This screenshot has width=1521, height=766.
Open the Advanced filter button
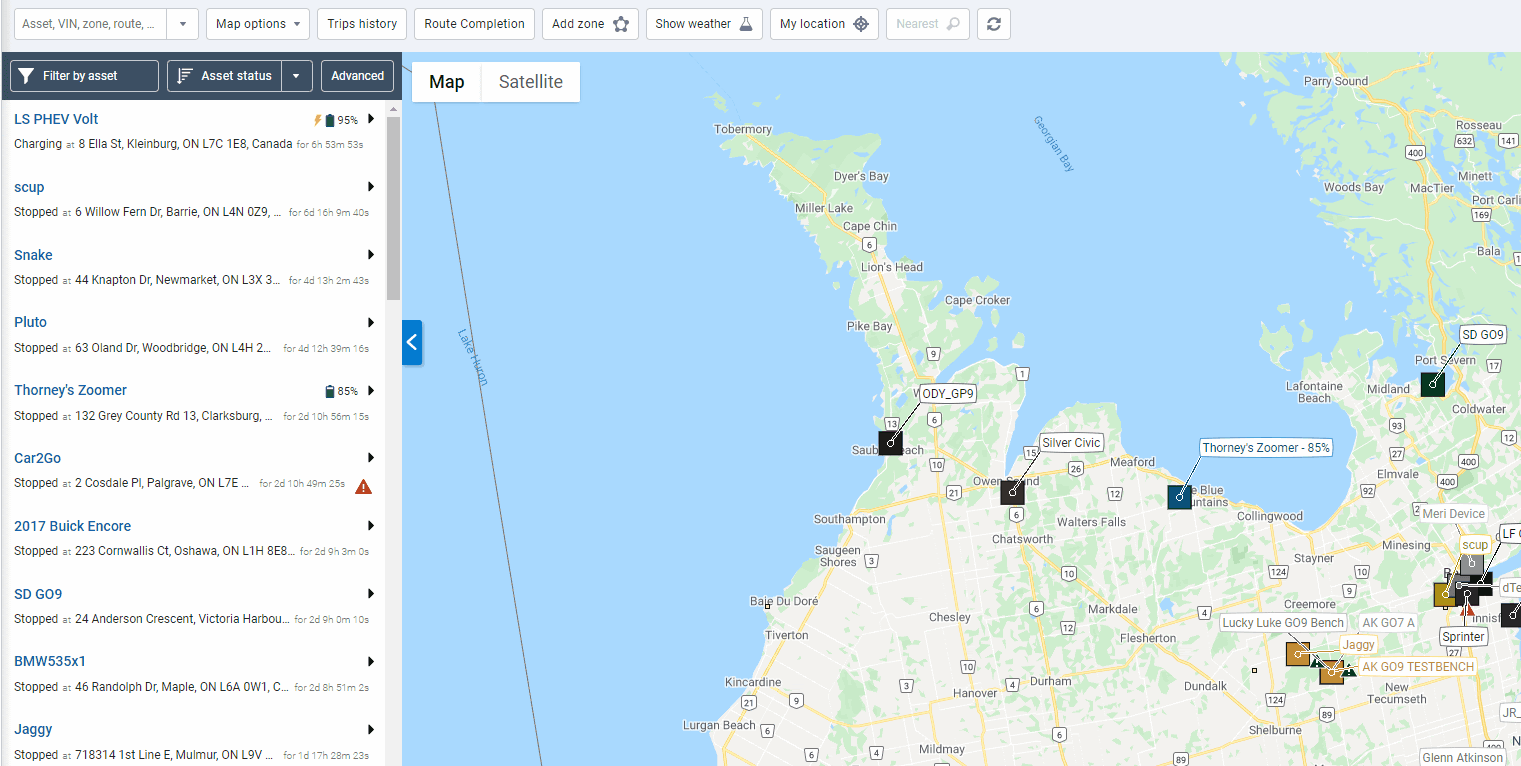[x=357, y=76]
